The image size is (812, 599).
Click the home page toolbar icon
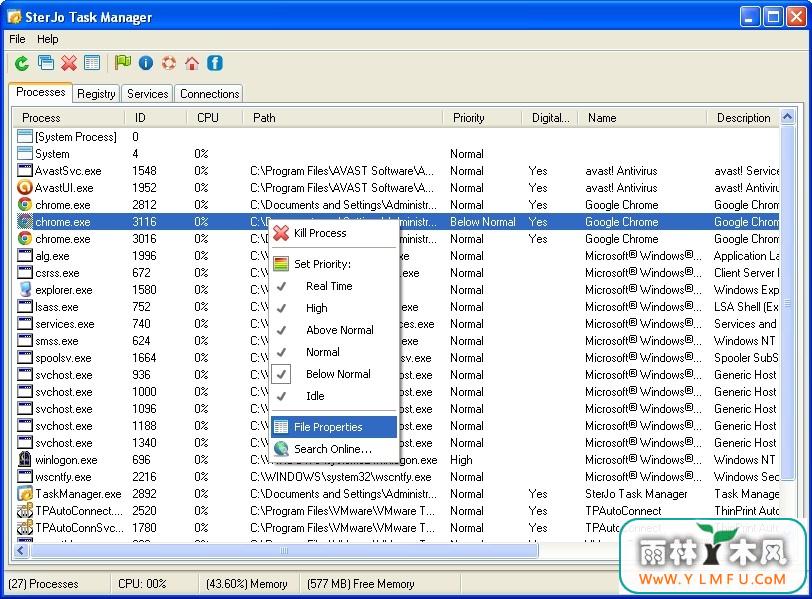(x=192, y=63)
